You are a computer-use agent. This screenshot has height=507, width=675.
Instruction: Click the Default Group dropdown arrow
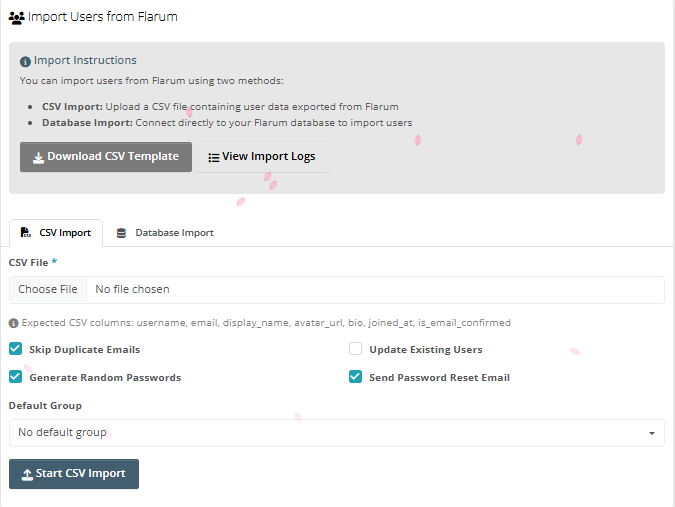point(652,433)
